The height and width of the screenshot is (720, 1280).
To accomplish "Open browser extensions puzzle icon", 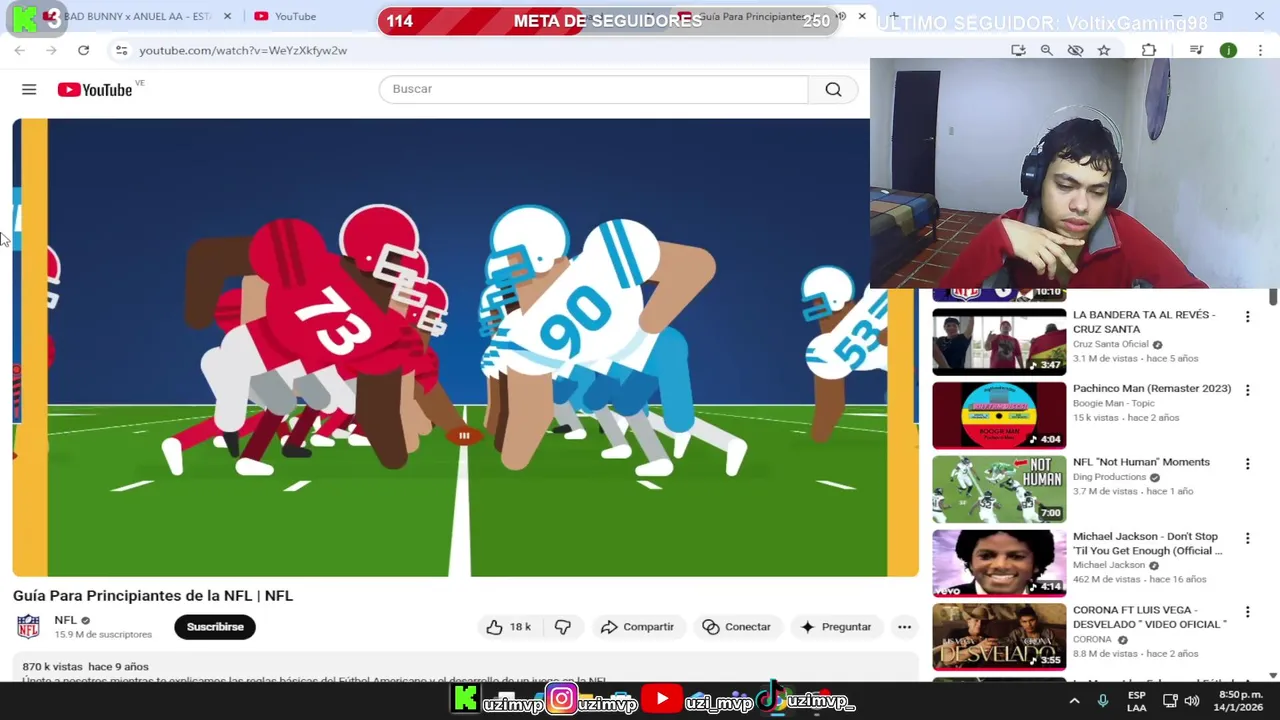I will 1149,50.
